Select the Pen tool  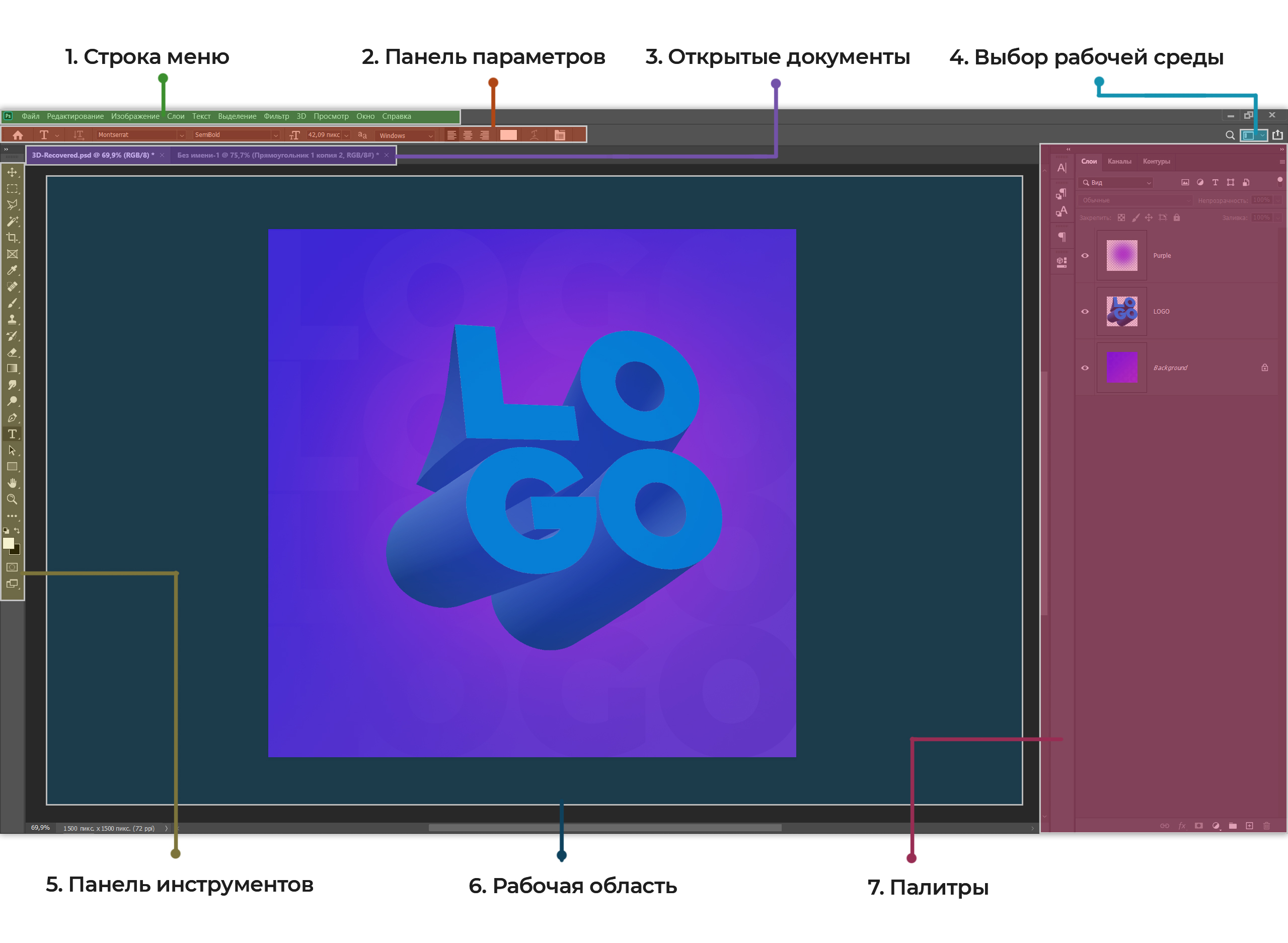[x=12, y=418]
